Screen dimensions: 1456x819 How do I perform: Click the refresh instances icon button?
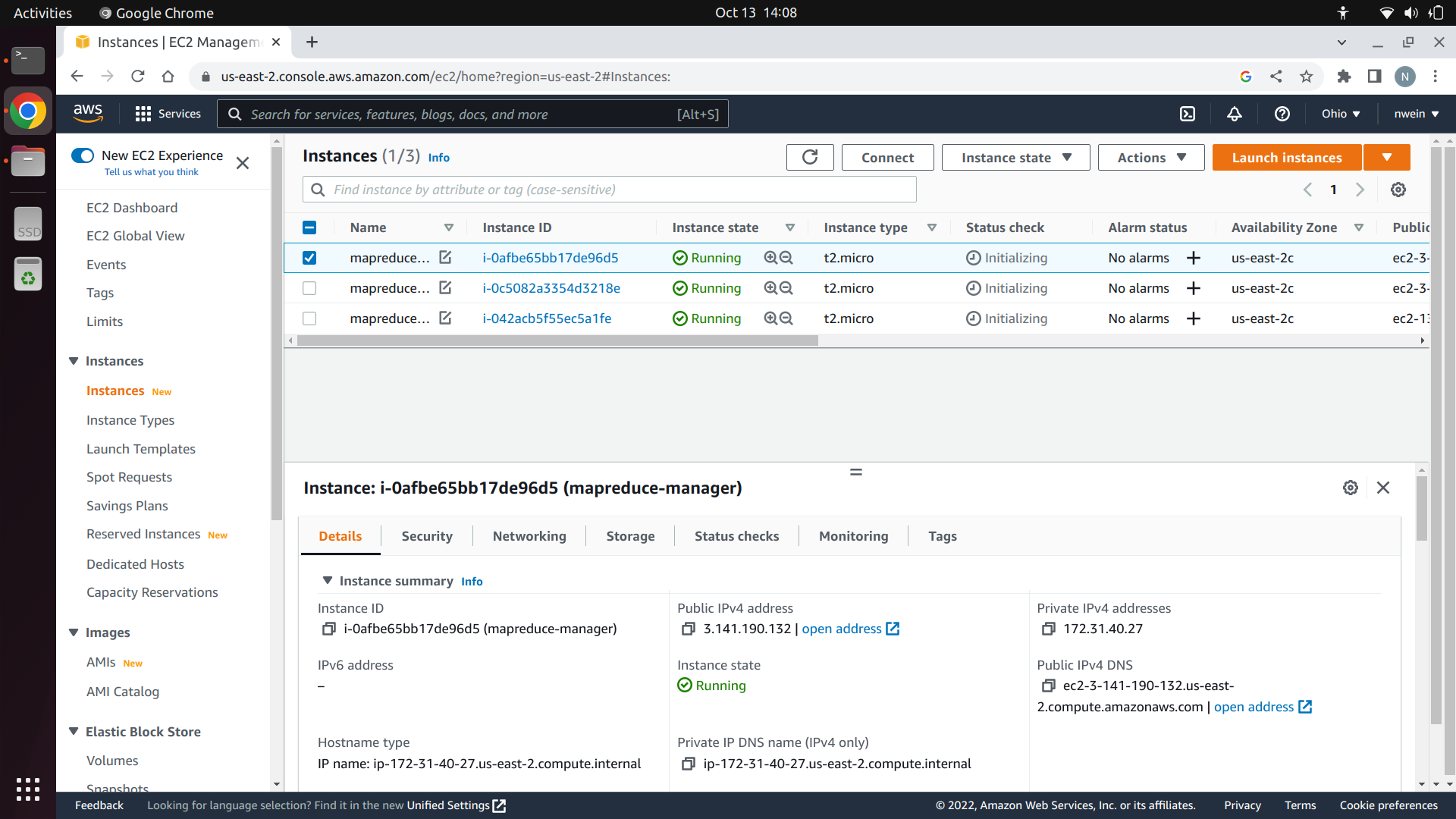click(x=810, y=158)
